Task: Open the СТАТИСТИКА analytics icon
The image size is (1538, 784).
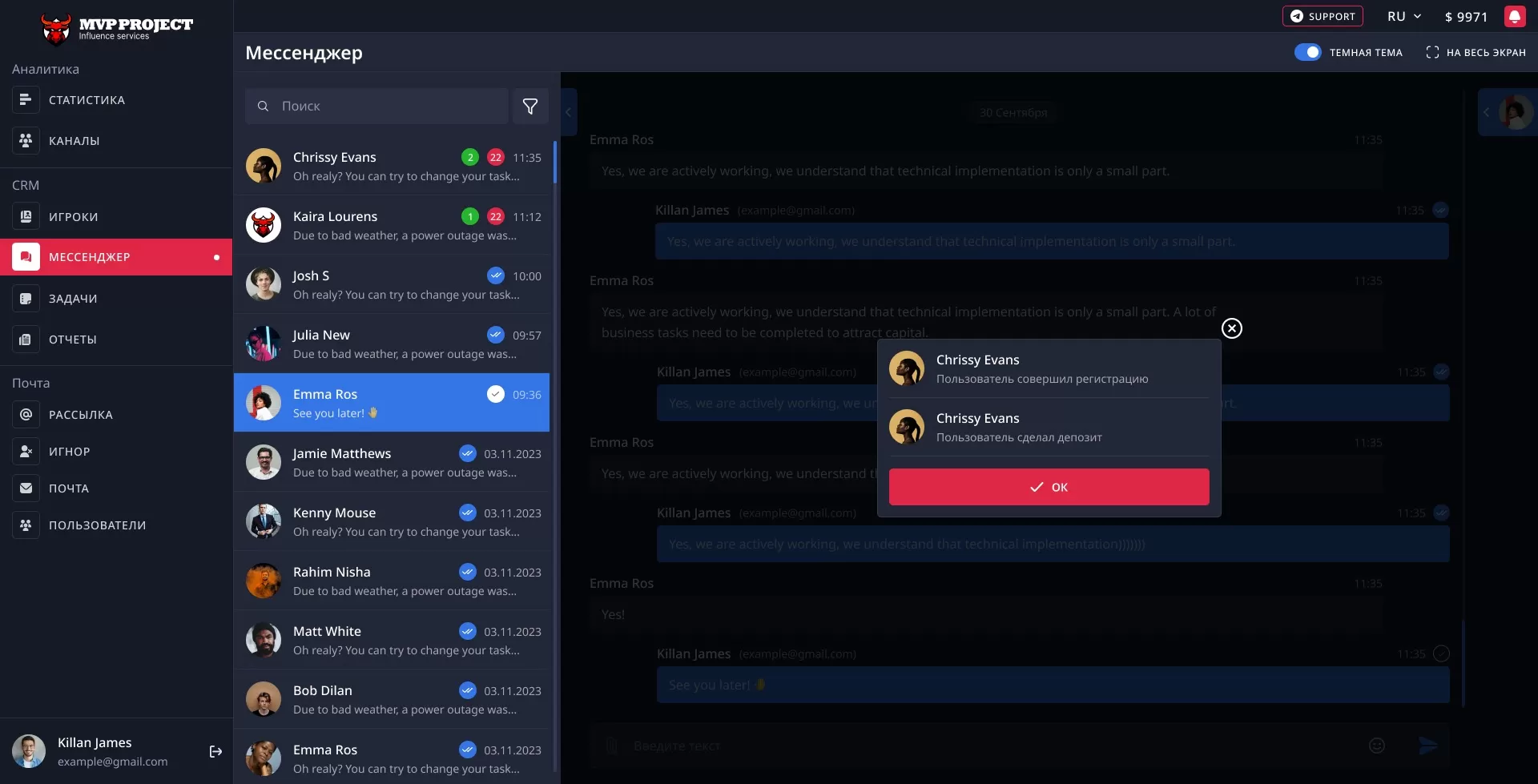Action: (x=26, y=99)
